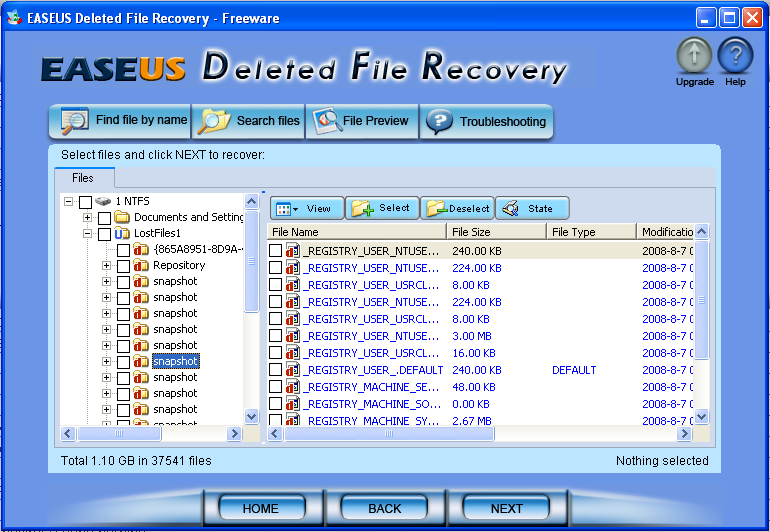Image resolution: width=770 pixels, height=532 pixels.
Task: Click the HOME button
Action: pos(261,508)
